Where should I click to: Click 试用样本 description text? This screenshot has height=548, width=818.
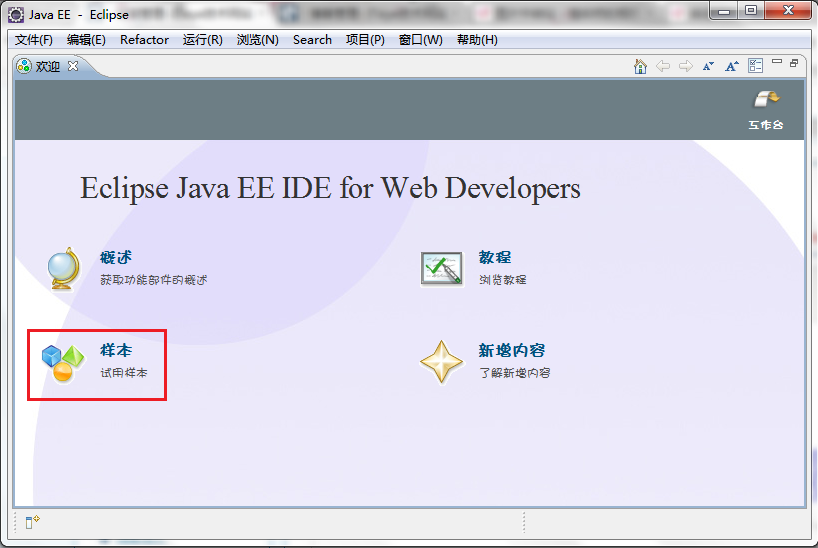pyautogui.click(x=124, y=373)
